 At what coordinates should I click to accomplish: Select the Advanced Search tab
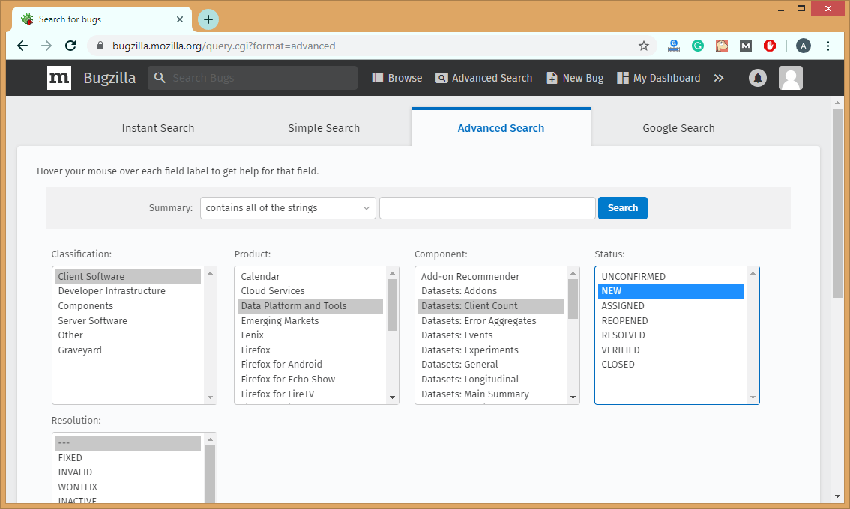501,128
